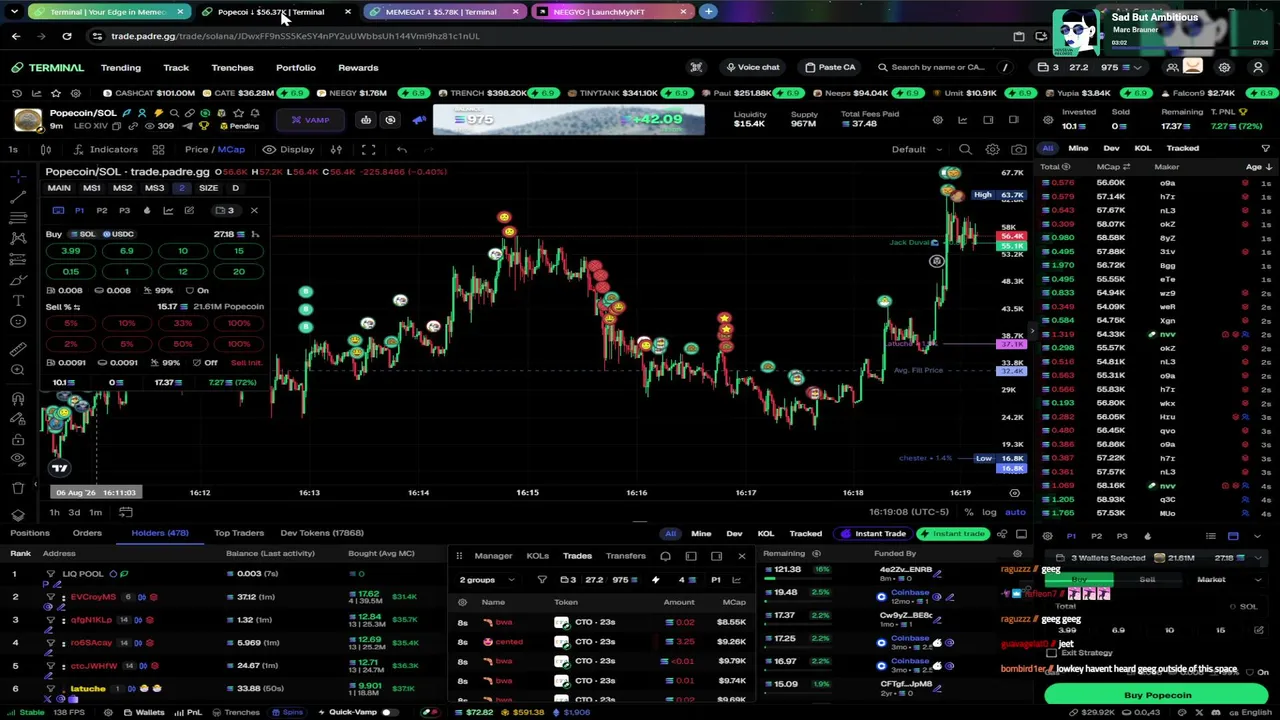Click the VAMP button
This screenshot has width=1280, height=720.
310,120
